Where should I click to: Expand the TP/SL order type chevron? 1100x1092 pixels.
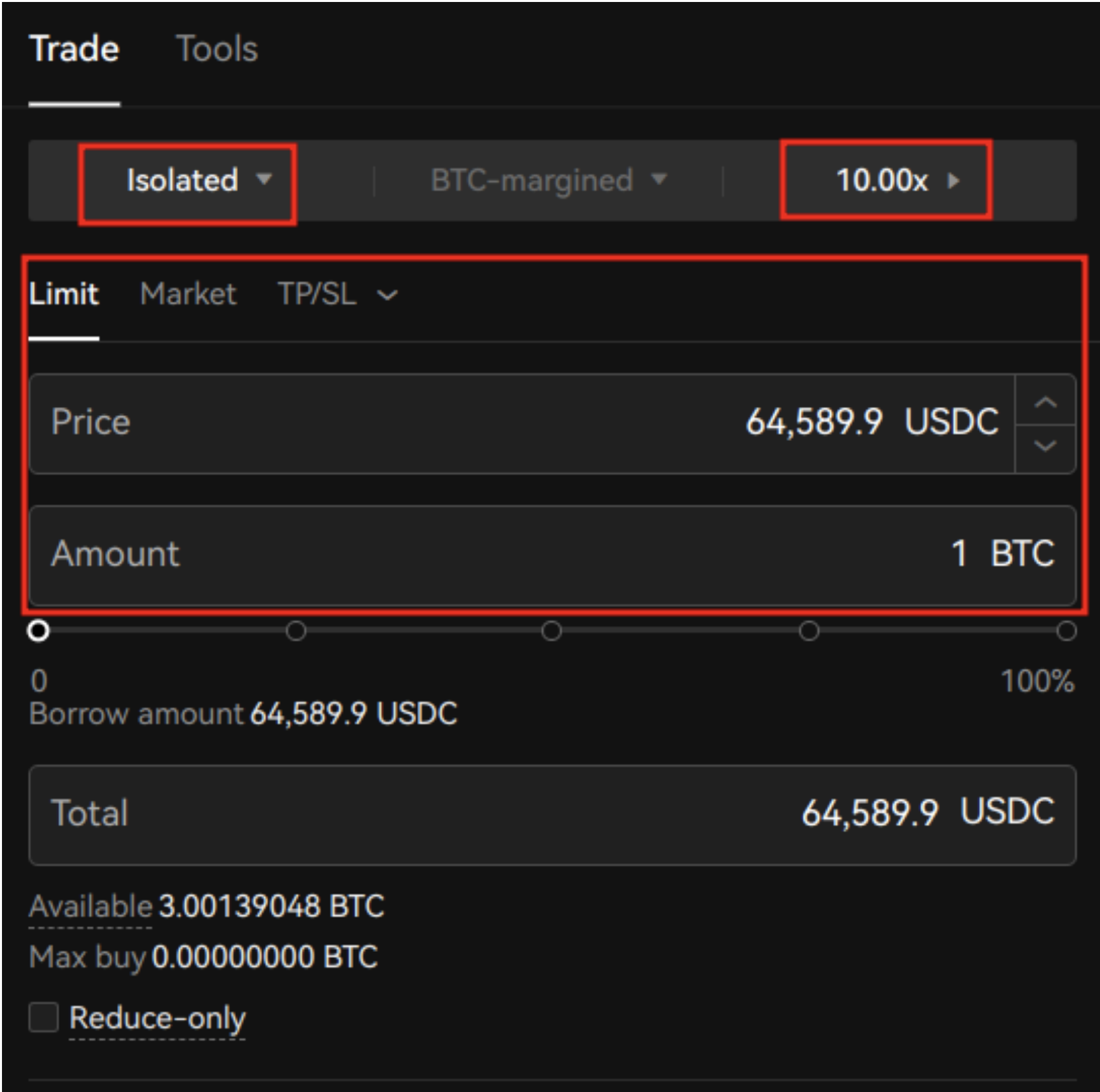[x=388, y=295]
